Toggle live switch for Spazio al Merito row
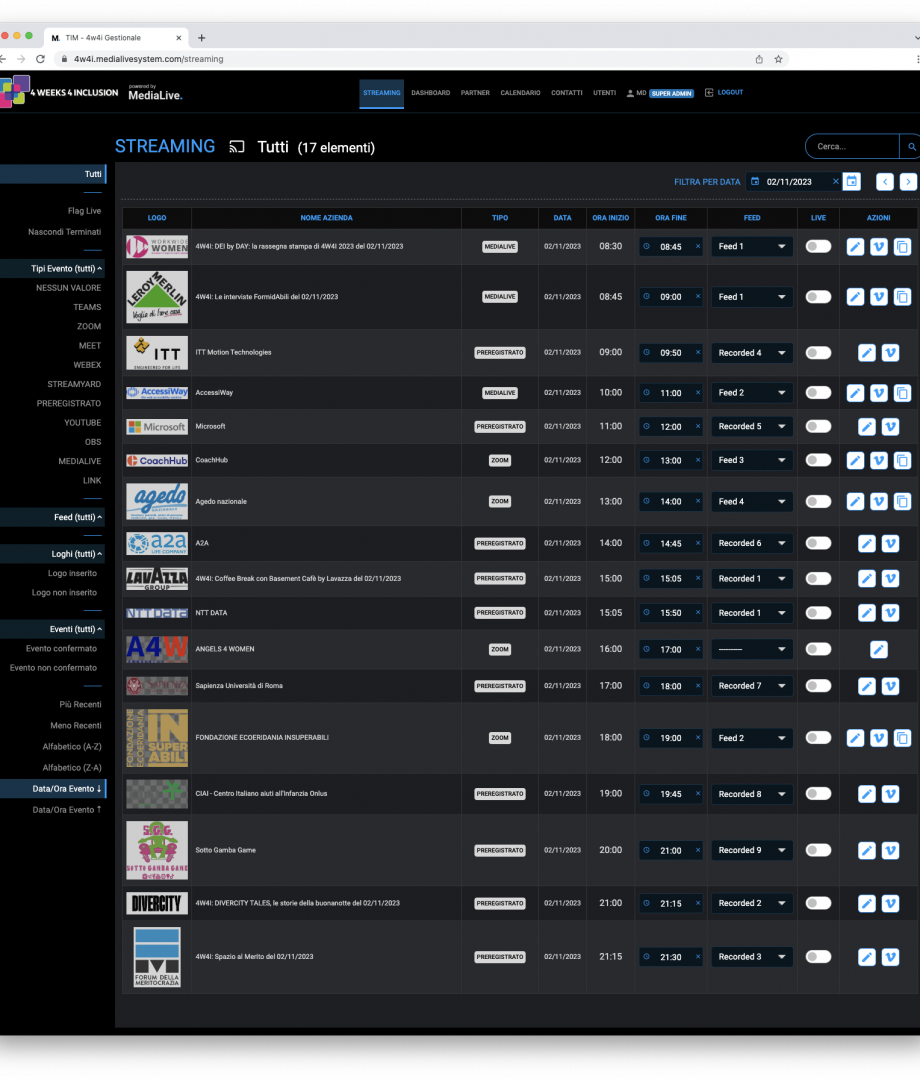The image size is (920, 1080). coord(818,957)
